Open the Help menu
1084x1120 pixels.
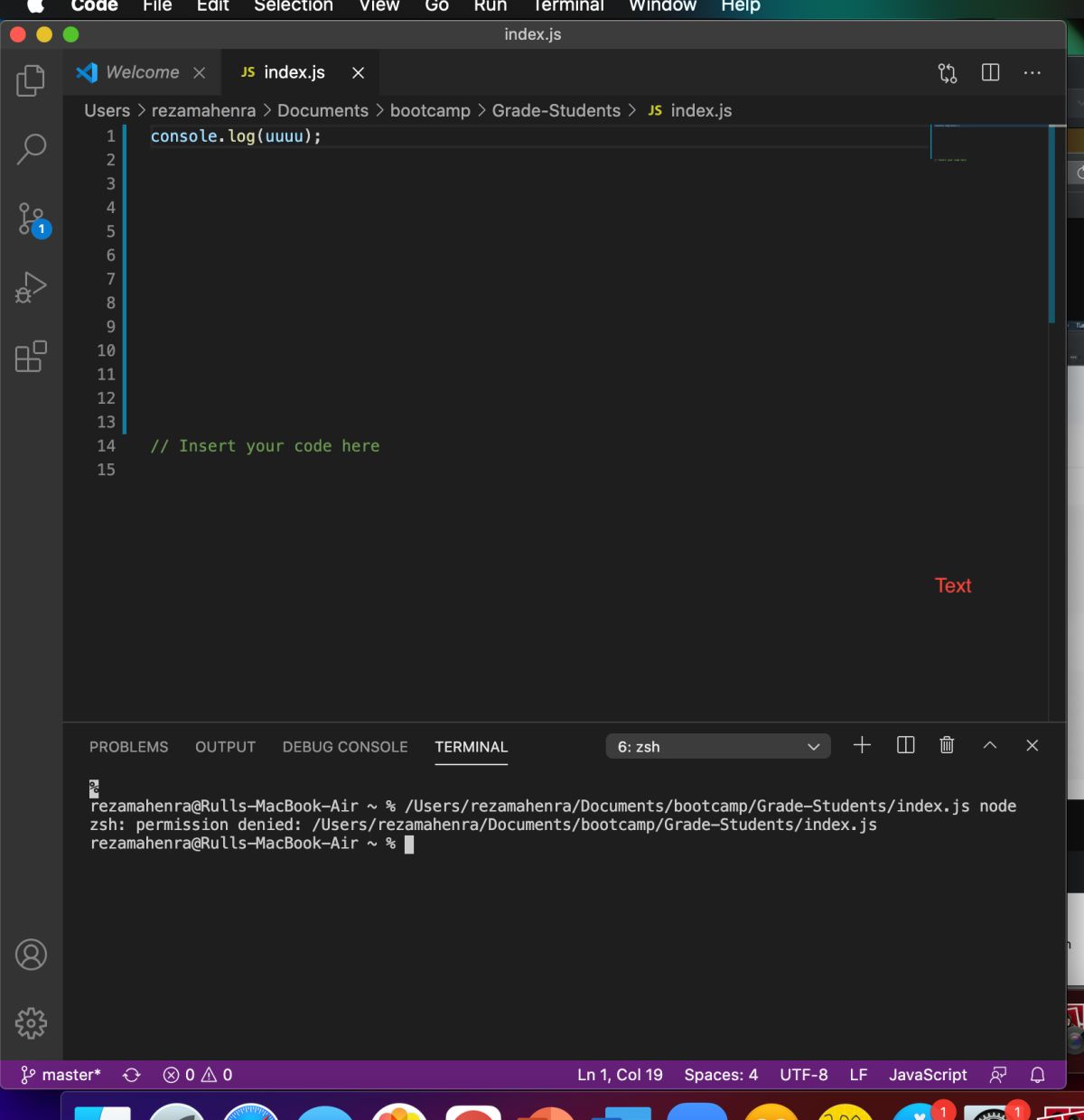[x=741, y=5]
